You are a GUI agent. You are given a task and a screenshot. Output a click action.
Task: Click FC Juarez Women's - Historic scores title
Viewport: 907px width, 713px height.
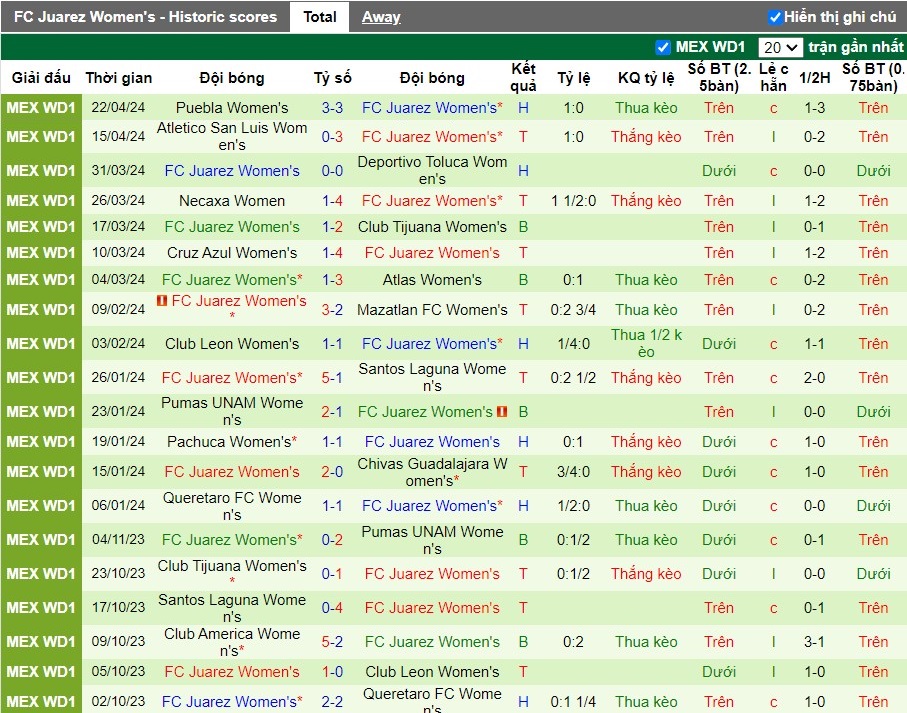[145, 17]
